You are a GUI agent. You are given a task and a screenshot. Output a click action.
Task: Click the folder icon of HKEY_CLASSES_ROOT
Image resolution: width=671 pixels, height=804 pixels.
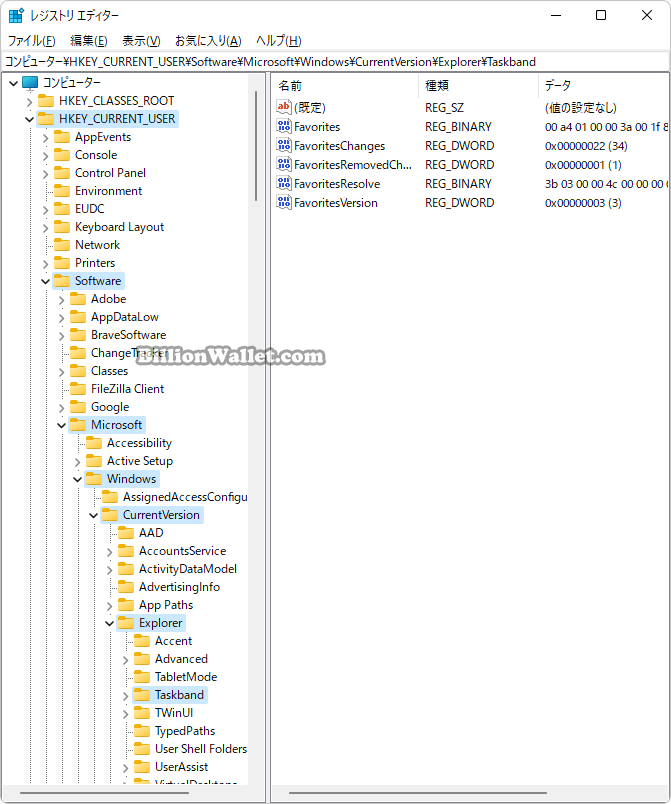pos(46,100)
